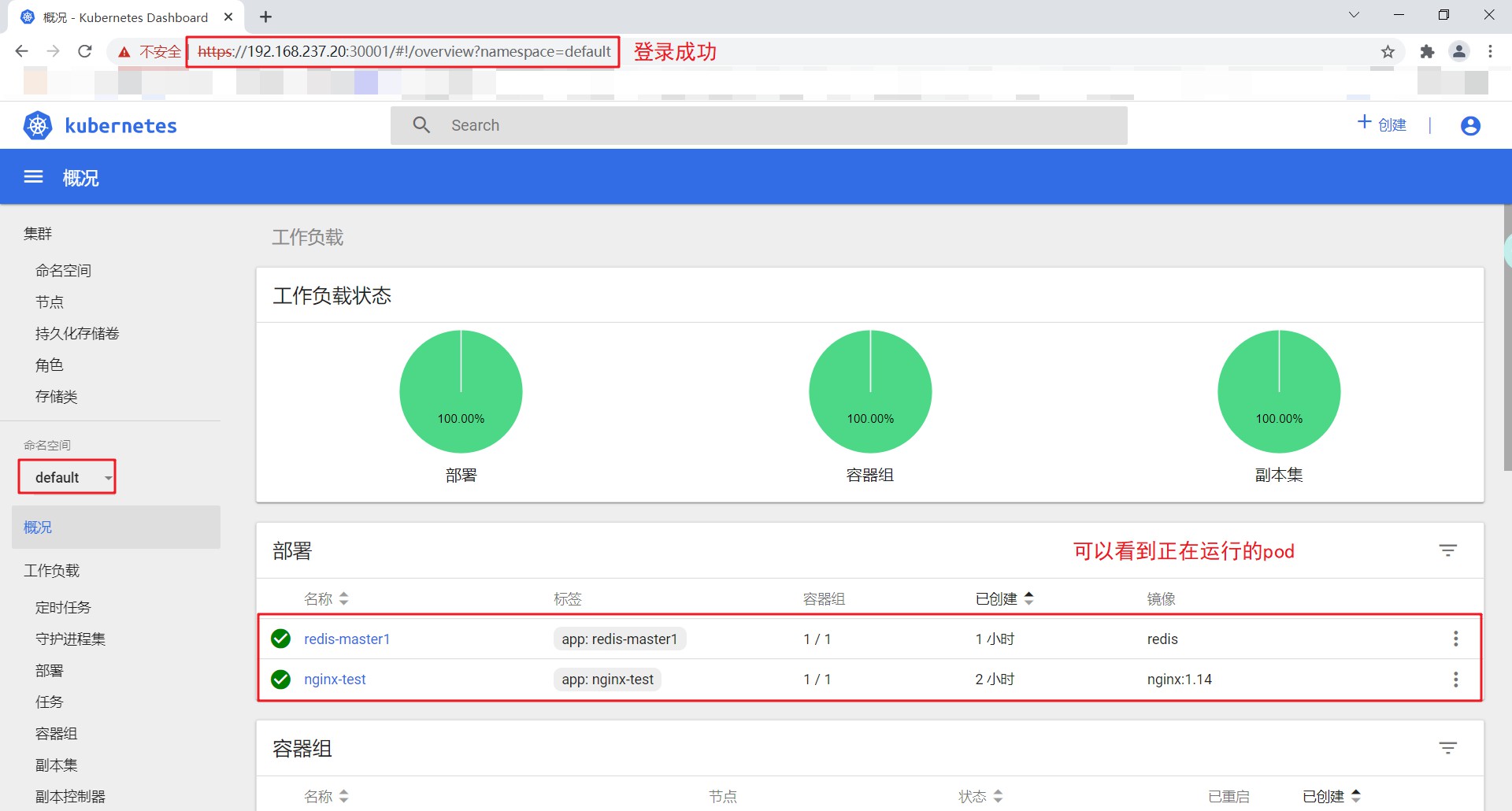Open actions menu for redis-master1 row
The height and width of the screenshot is (811, 1512).
tap(1456, 639)
